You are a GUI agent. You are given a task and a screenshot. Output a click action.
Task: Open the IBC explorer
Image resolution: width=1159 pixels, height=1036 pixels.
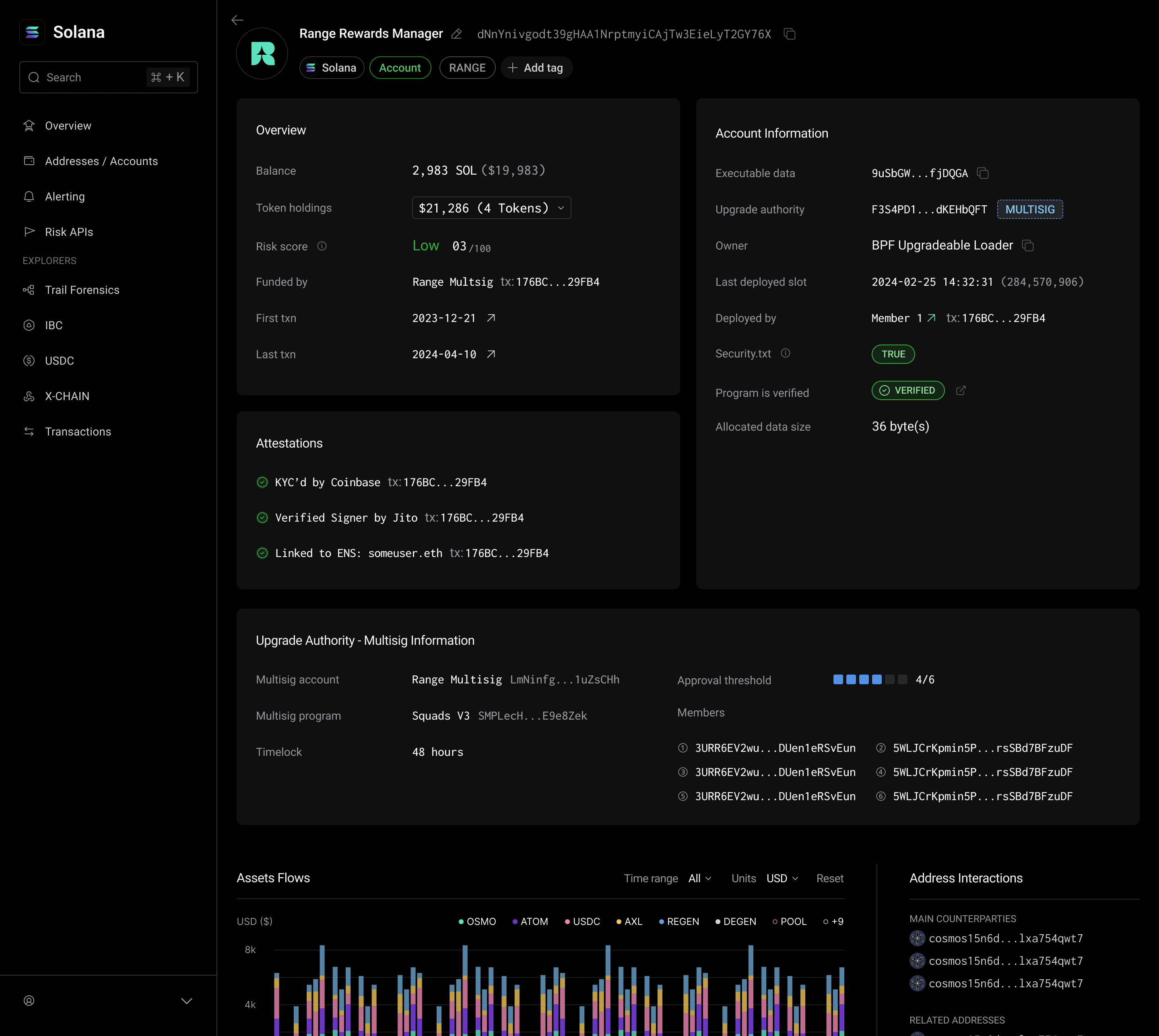coord(54,325)
